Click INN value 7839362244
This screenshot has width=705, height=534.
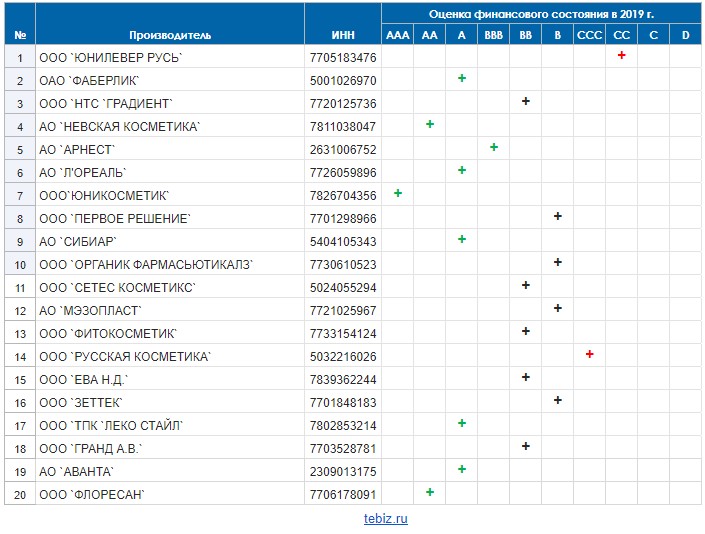coord(343,379)
